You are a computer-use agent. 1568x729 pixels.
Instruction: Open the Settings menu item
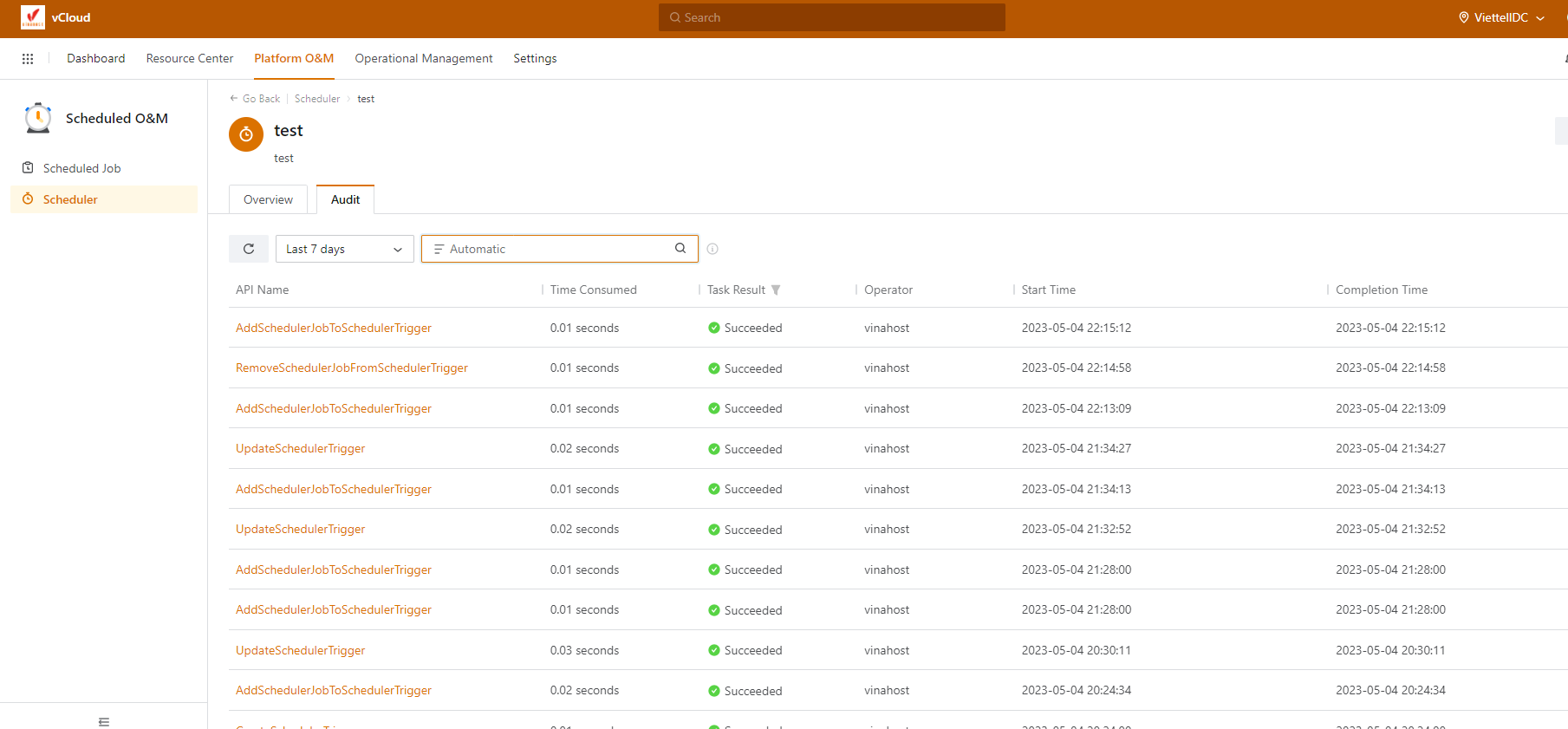click(x=535, y=58)
